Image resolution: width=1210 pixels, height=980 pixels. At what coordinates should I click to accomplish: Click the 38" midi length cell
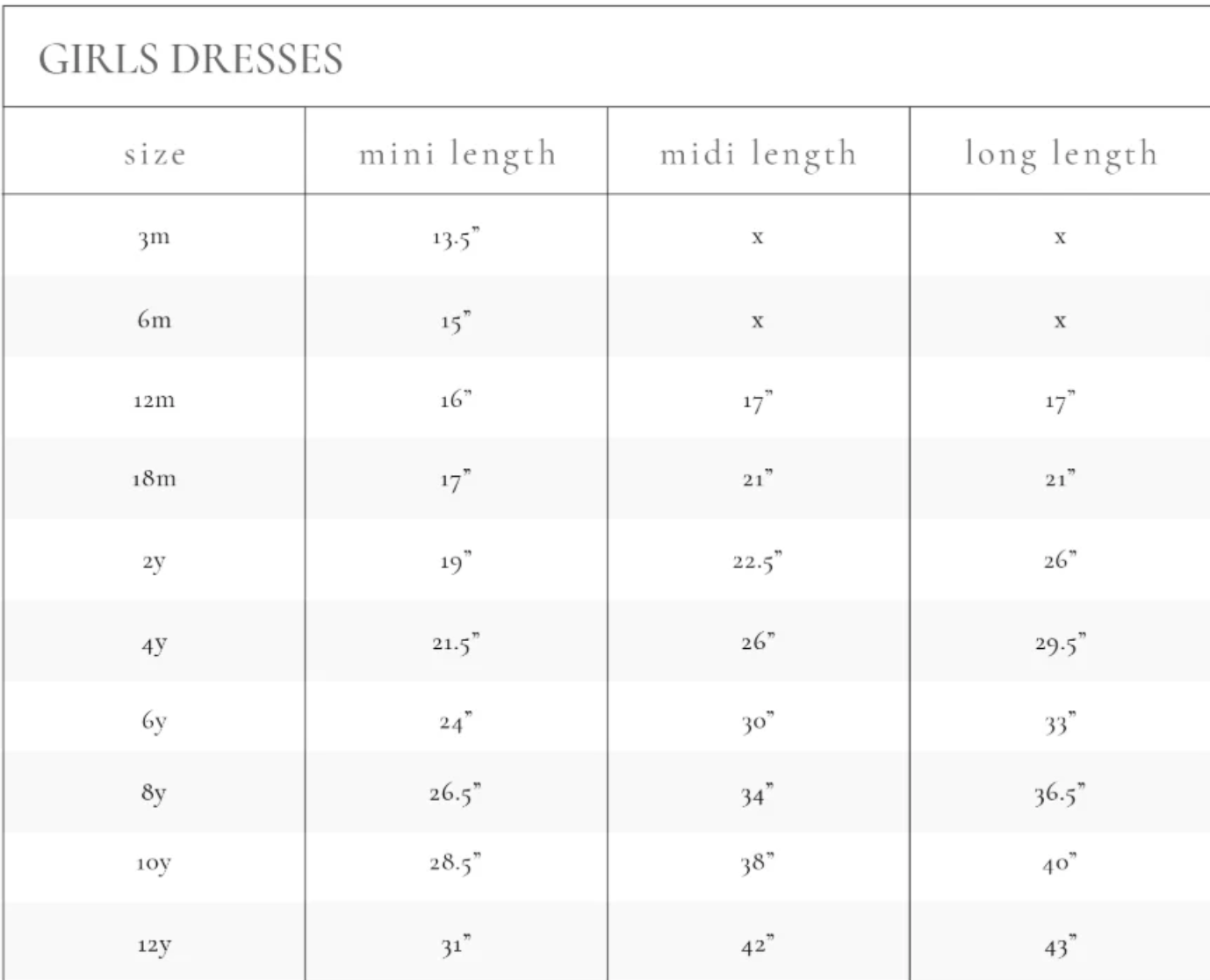coord(757,863)
